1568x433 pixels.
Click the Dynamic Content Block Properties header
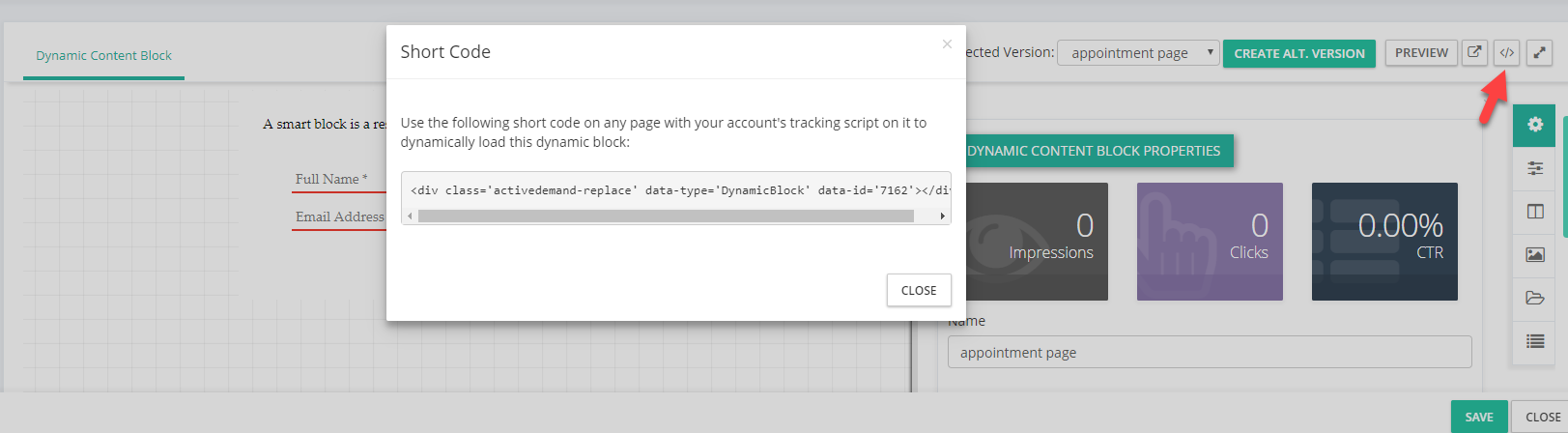pos(1094,151)
